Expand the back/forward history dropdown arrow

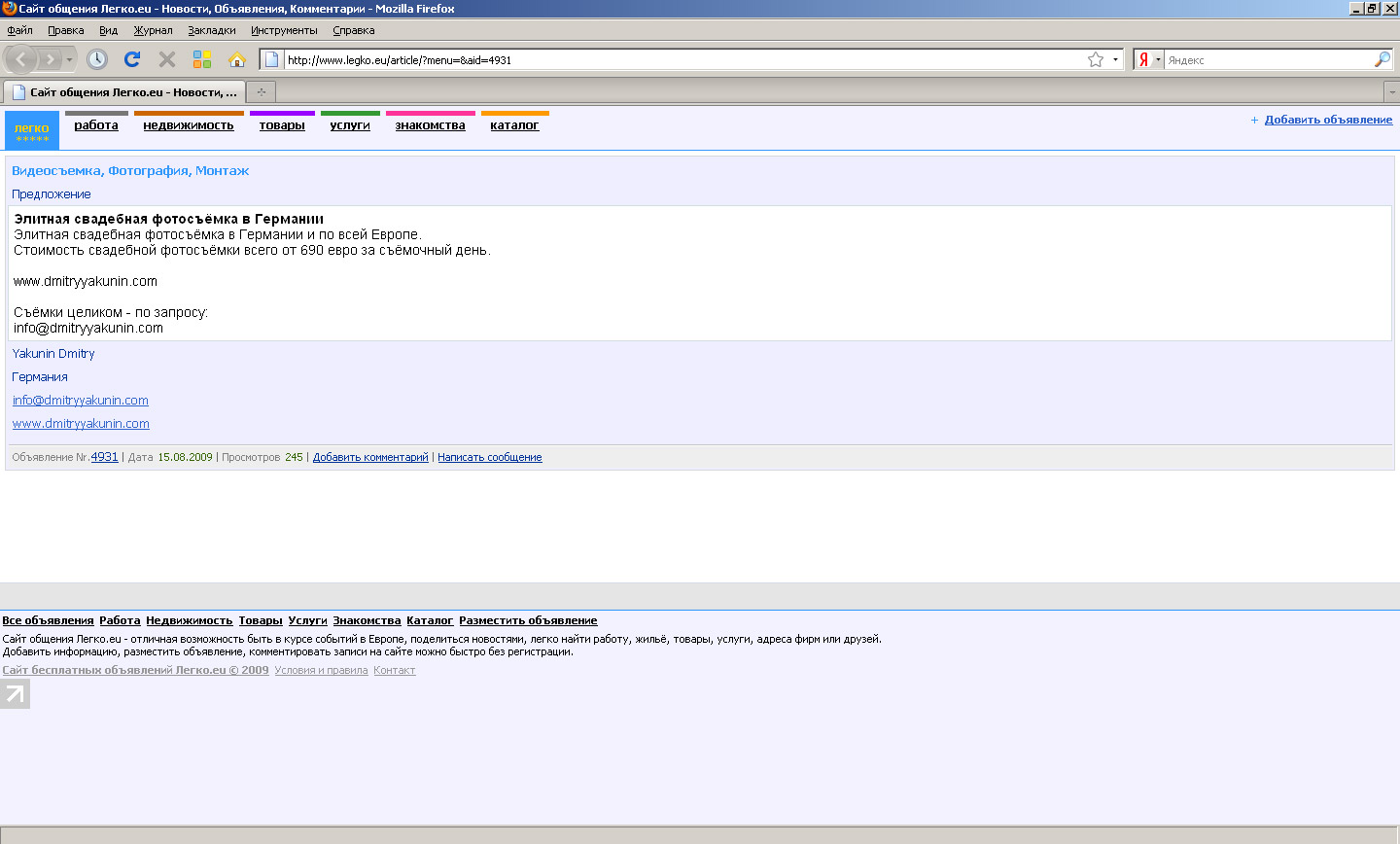[x=69, y=59]
